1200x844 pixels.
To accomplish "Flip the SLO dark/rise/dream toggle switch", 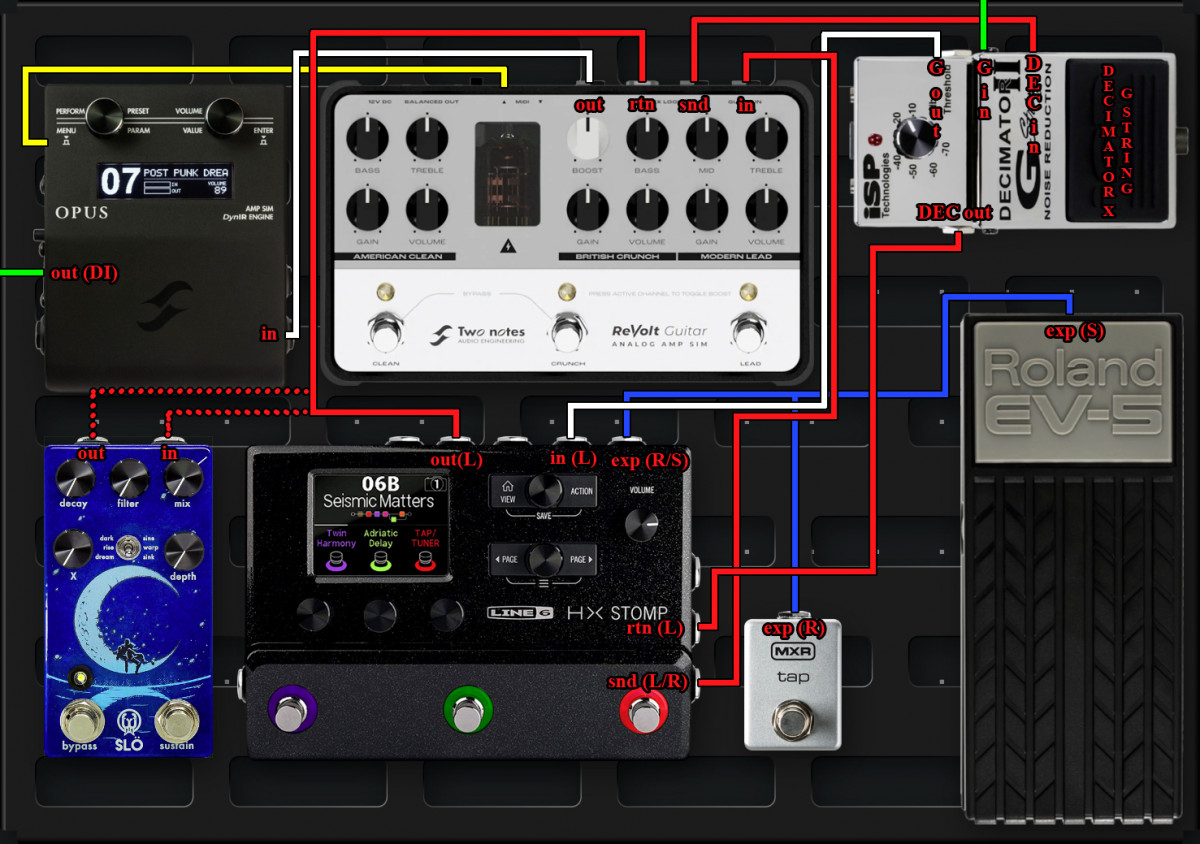I will 128,548.
